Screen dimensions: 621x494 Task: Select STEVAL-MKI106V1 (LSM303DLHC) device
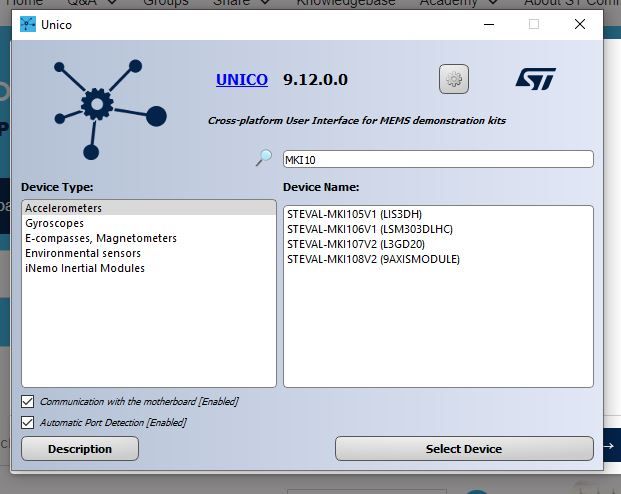(438, 229)
